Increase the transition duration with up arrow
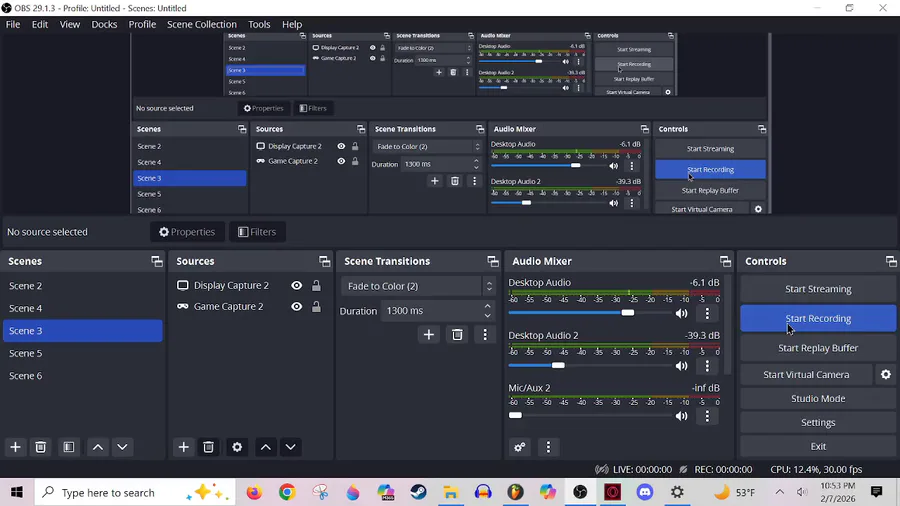Viewport: 900px width, 506px height. [x=487, y=306]
